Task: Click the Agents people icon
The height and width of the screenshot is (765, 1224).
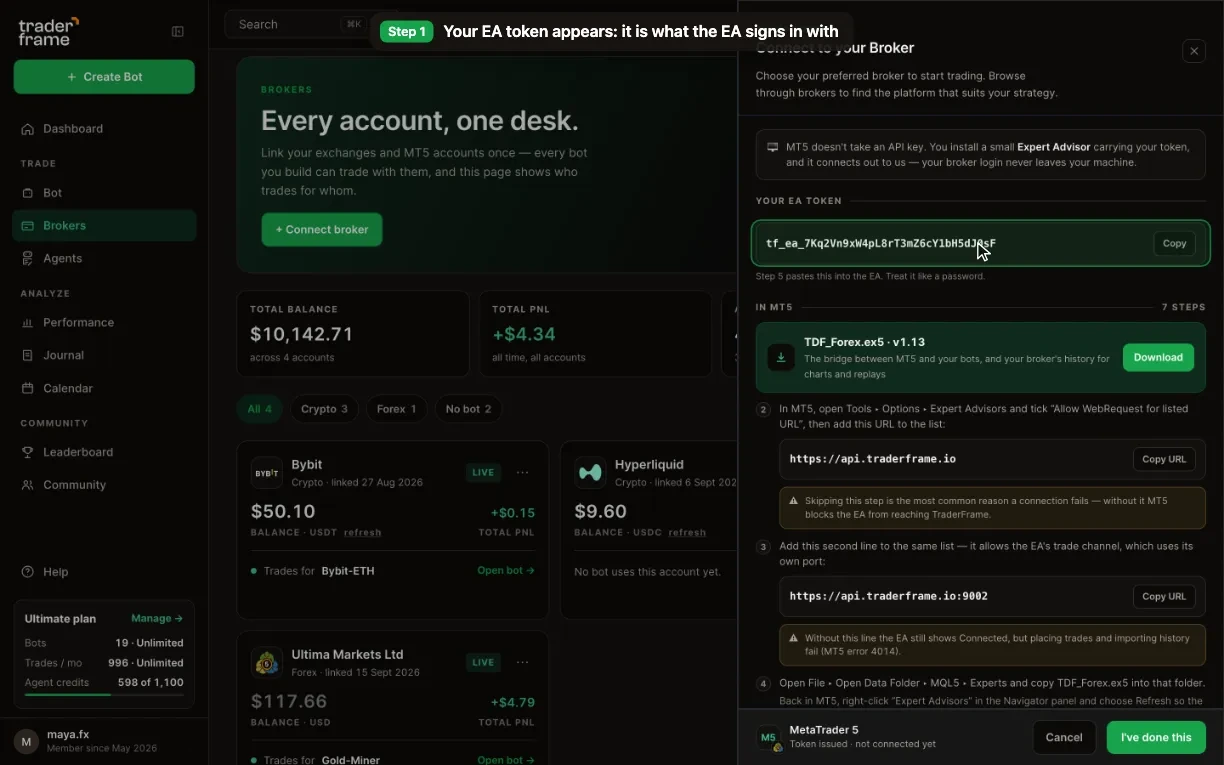Action: tap(28, 258)
